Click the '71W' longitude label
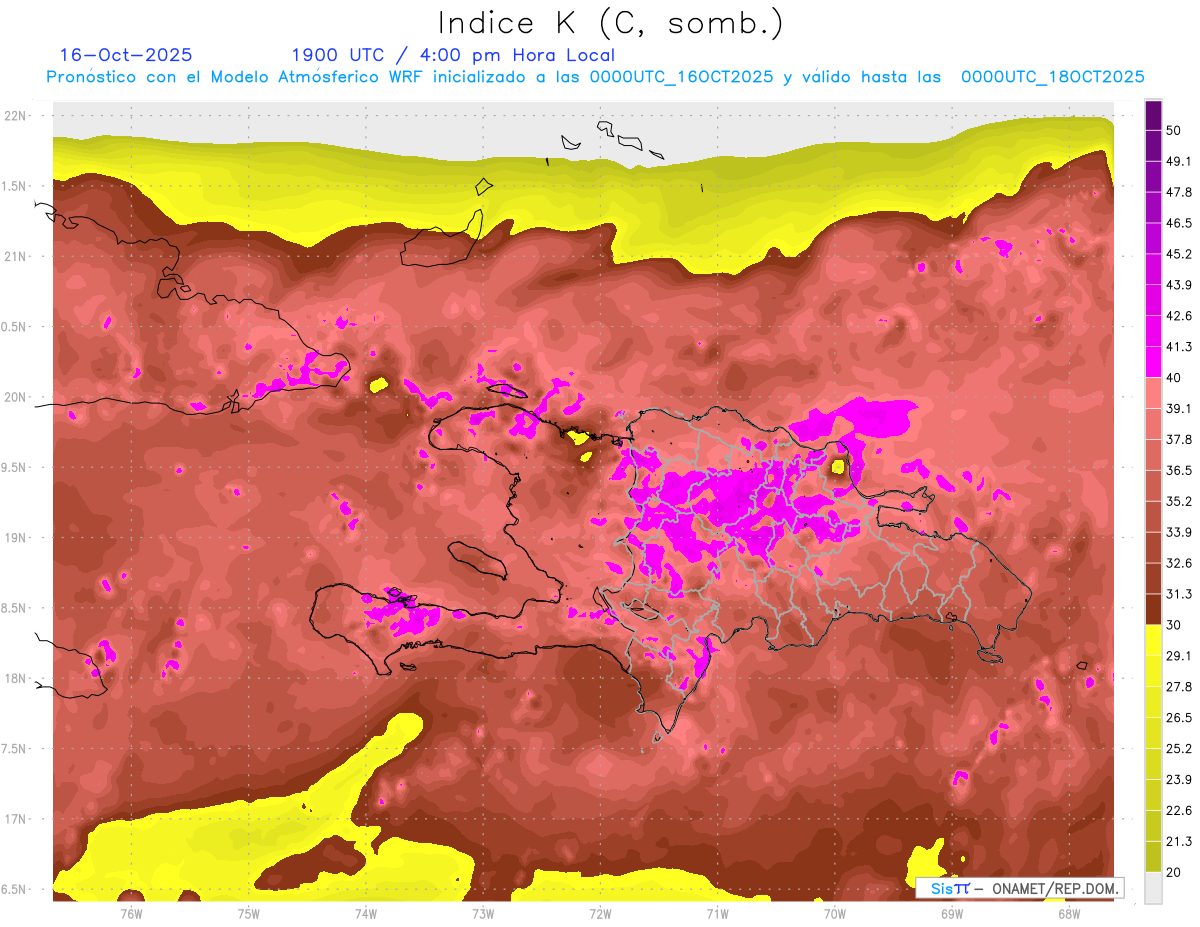The width and height of the screenshot is (1200, 927). [x=717, y=915]
